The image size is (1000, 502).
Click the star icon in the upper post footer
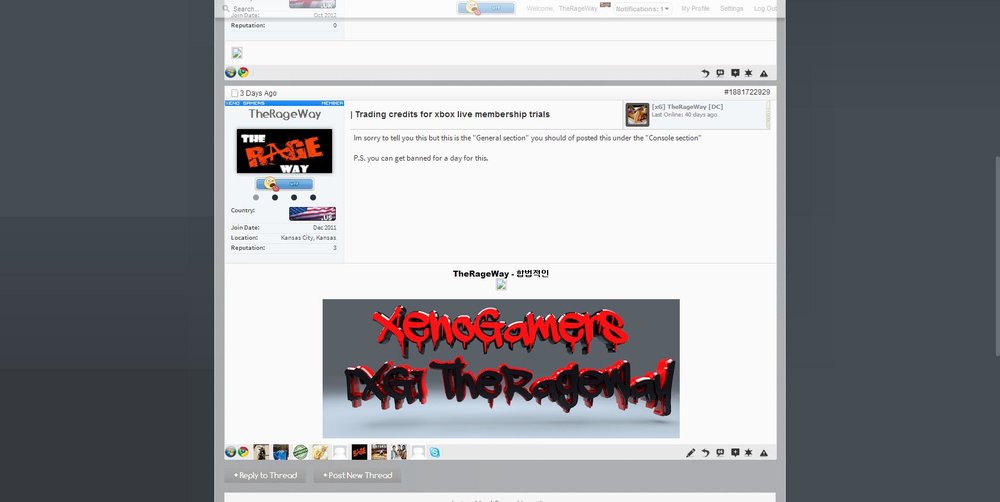[x=749, y=73]
